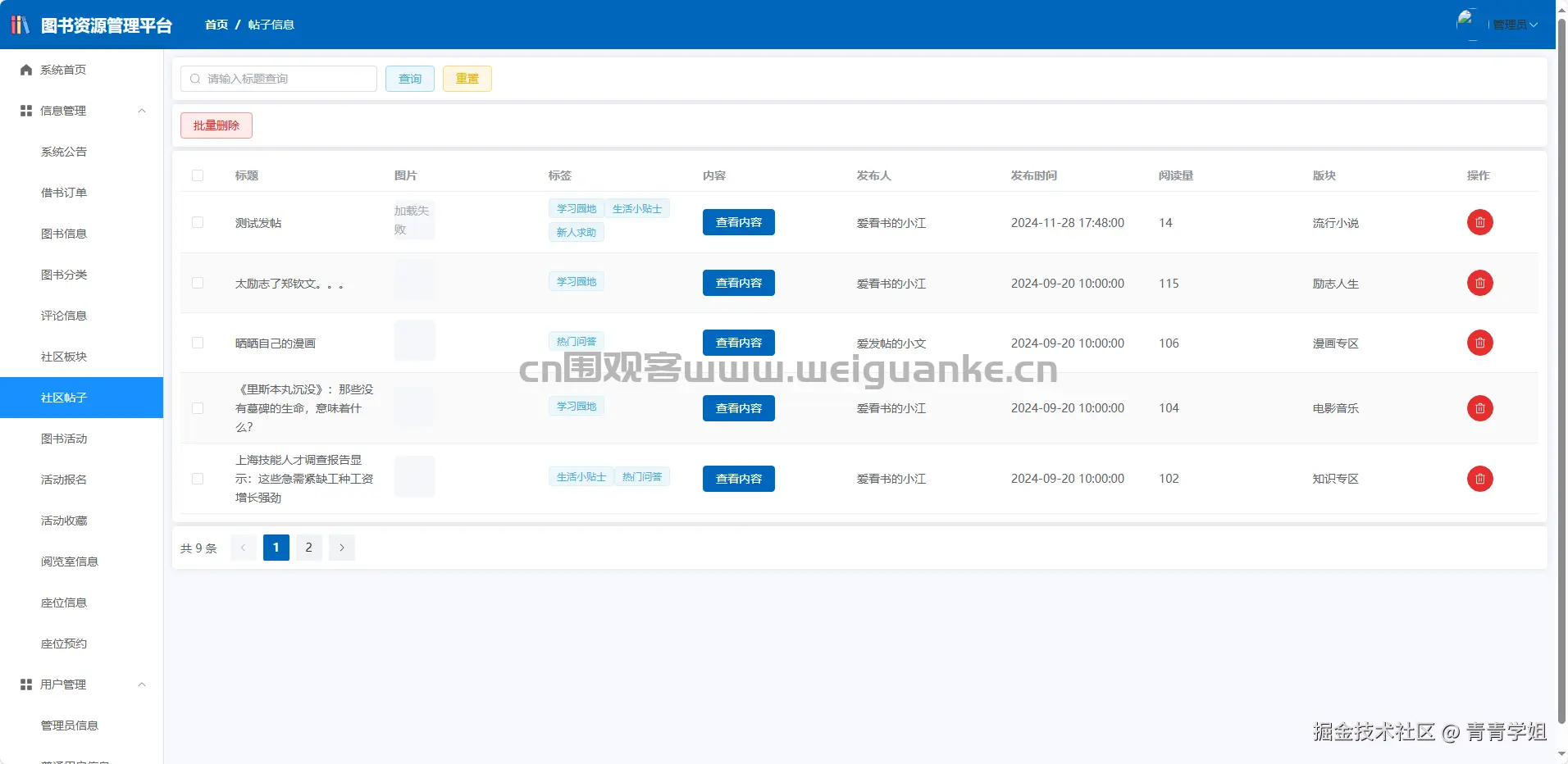This screenshot has width=1568, height=764.
Task: Click publisher 爱发帖的小文
Action: coord(891,343)
